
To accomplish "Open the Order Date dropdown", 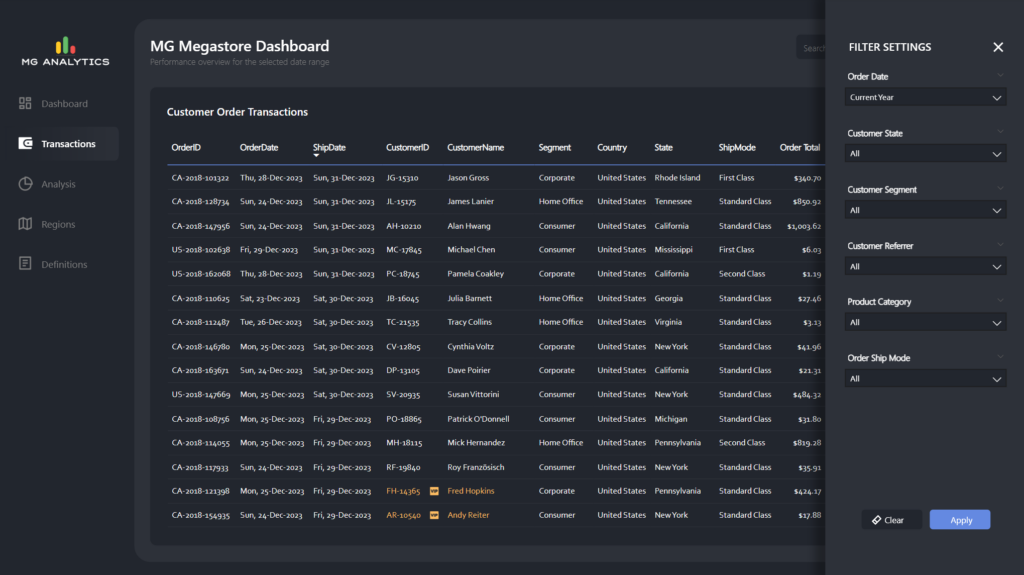I will 925,97.
